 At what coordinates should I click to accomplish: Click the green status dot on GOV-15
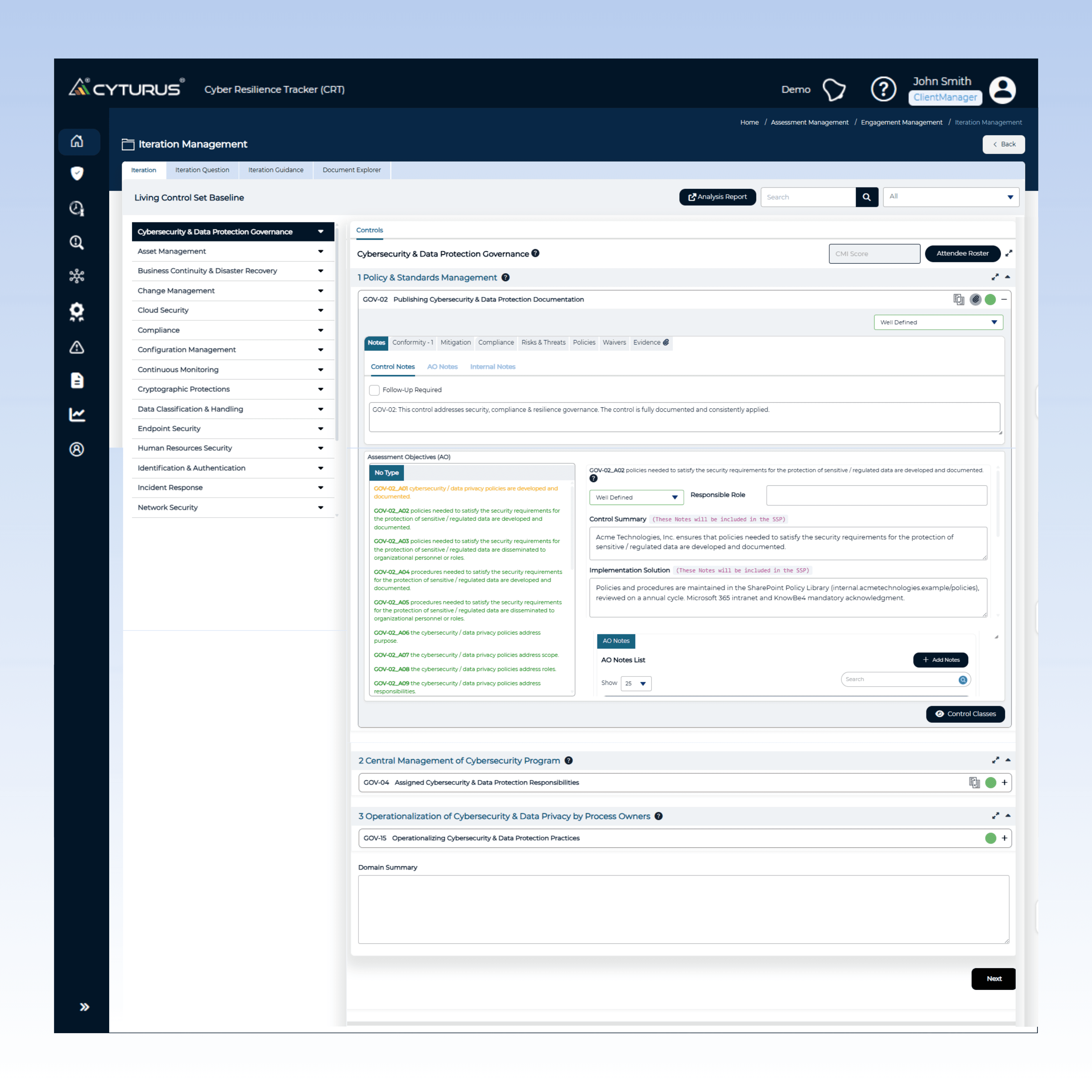990,838
